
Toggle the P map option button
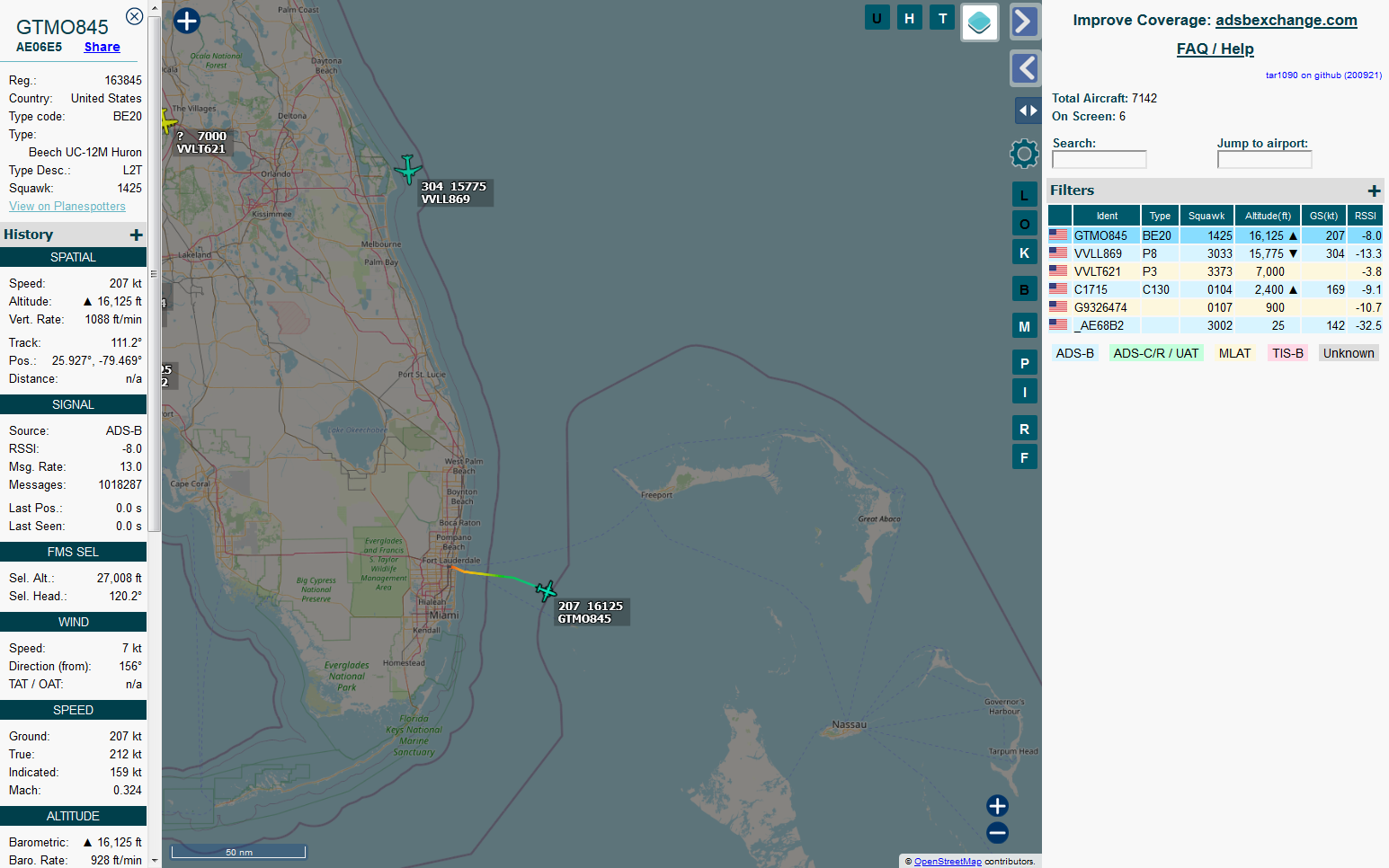tap(1024, 363)
